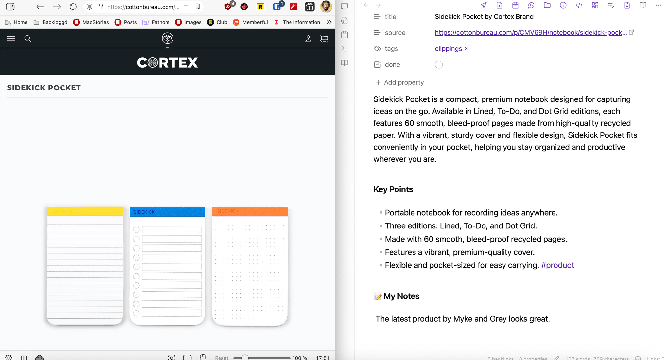Click the note title value Sidekick Pocket
This screenshot has height=360, width=670.
coord(484,17)
